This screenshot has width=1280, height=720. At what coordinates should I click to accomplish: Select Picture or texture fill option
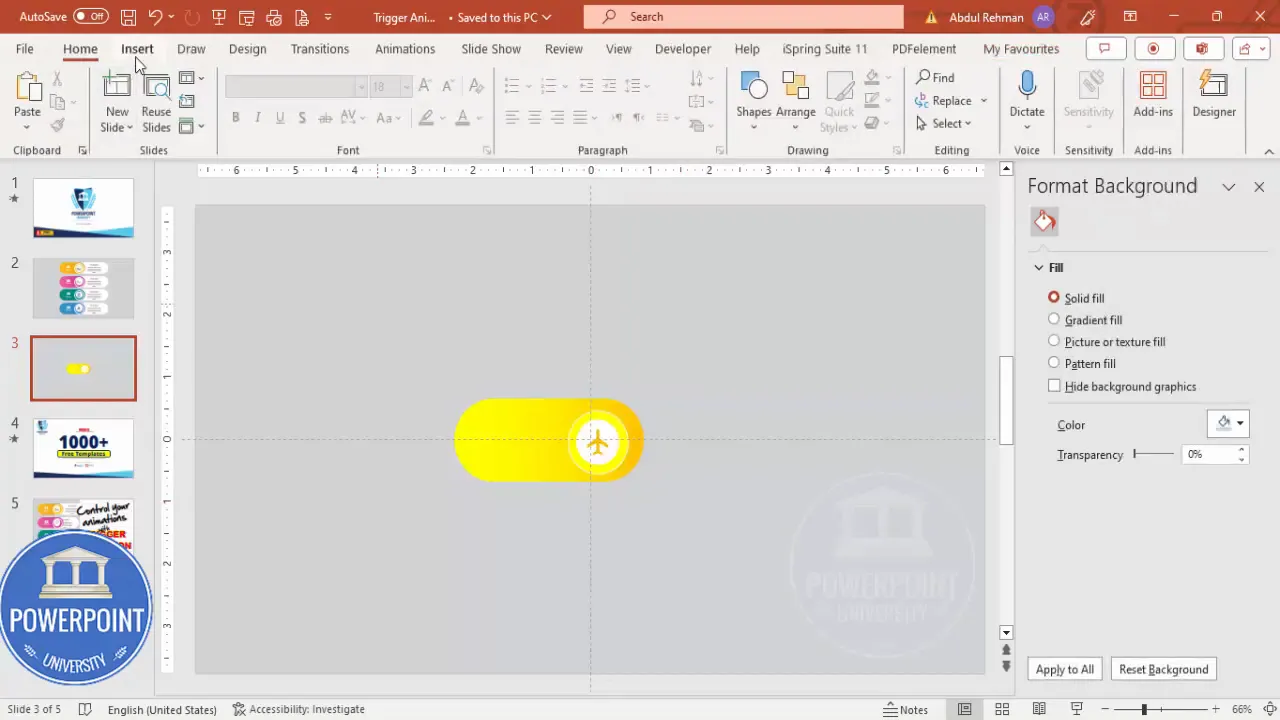pos(1054,342)
